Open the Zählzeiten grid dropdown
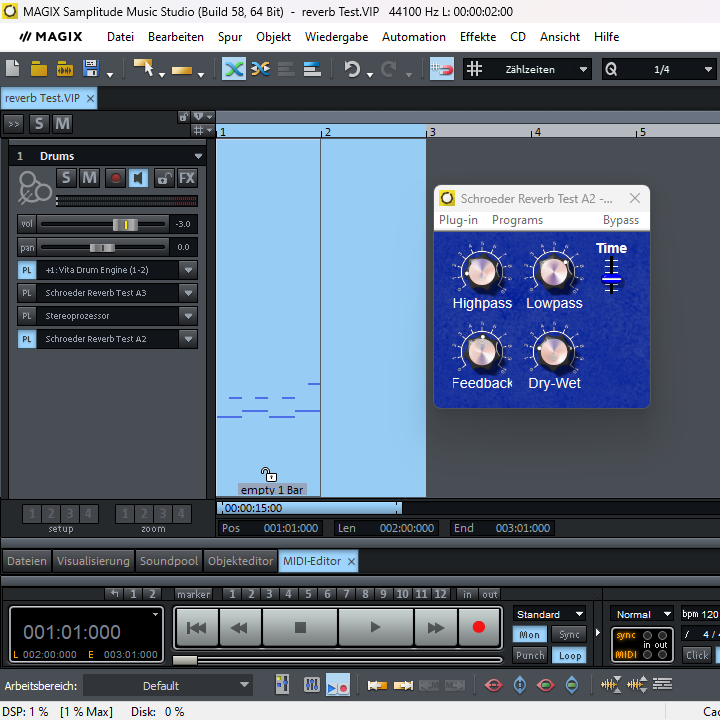 [583, 69]
